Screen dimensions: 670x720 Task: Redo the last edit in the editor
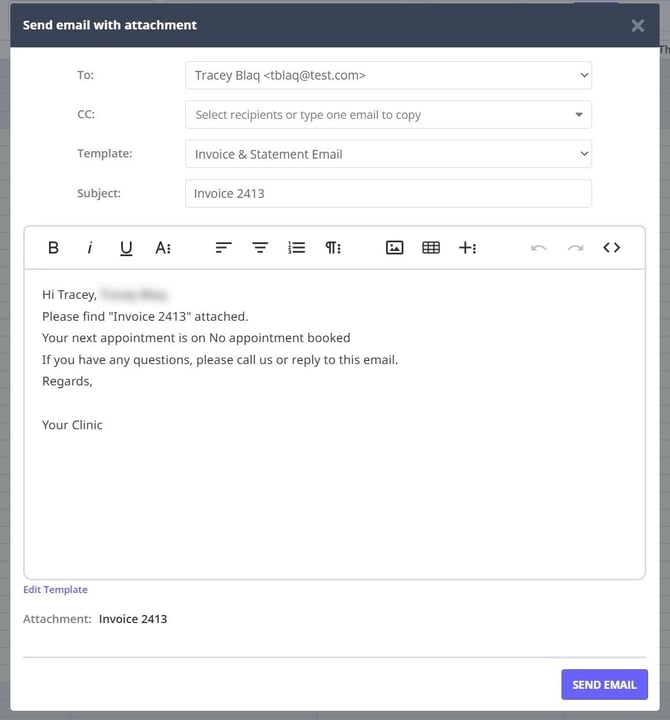click(x=575, y=248)
